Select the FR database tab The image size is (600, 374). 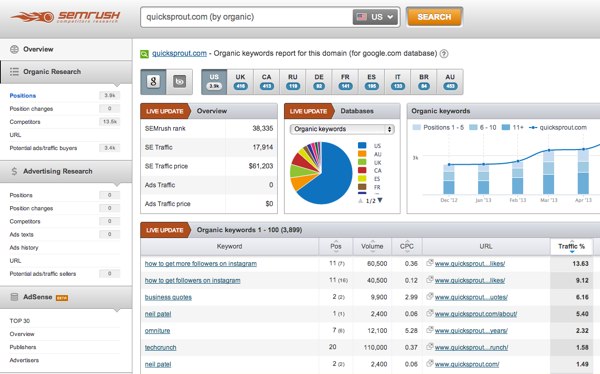point(345,82)
